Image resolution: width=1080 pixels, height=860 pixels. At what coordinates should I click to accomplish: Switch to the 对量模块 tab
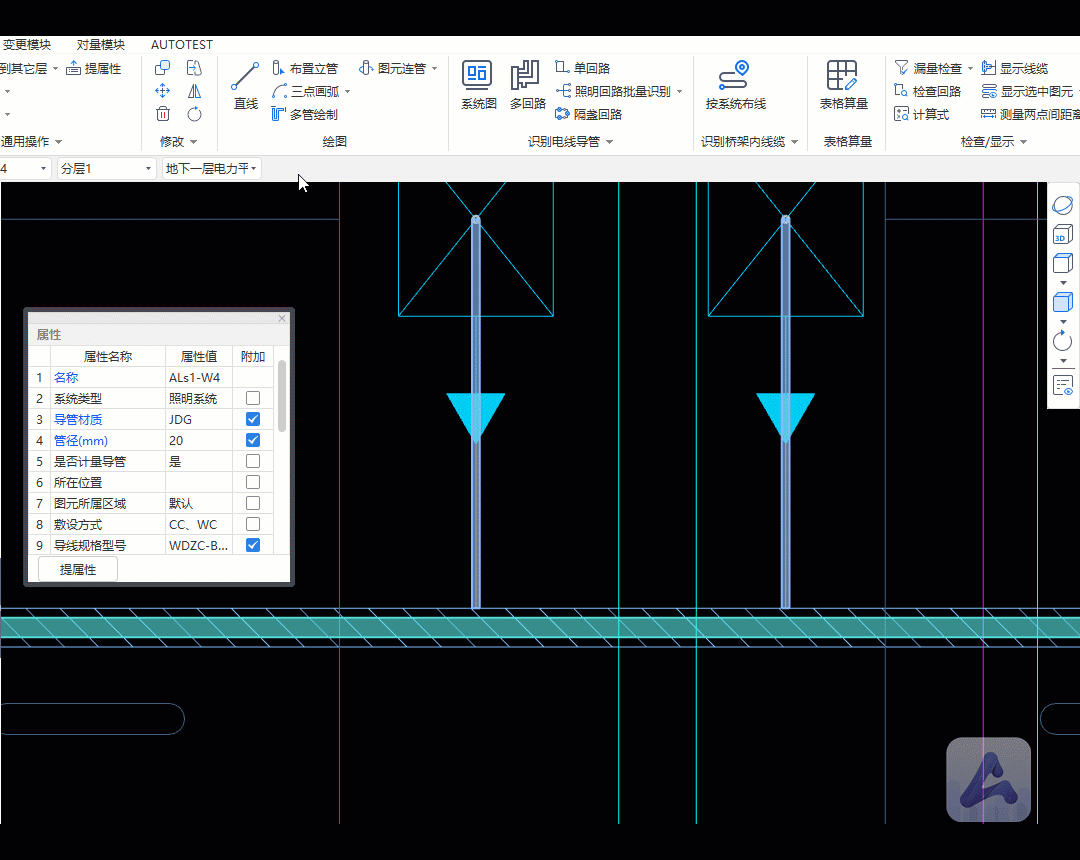100,45
